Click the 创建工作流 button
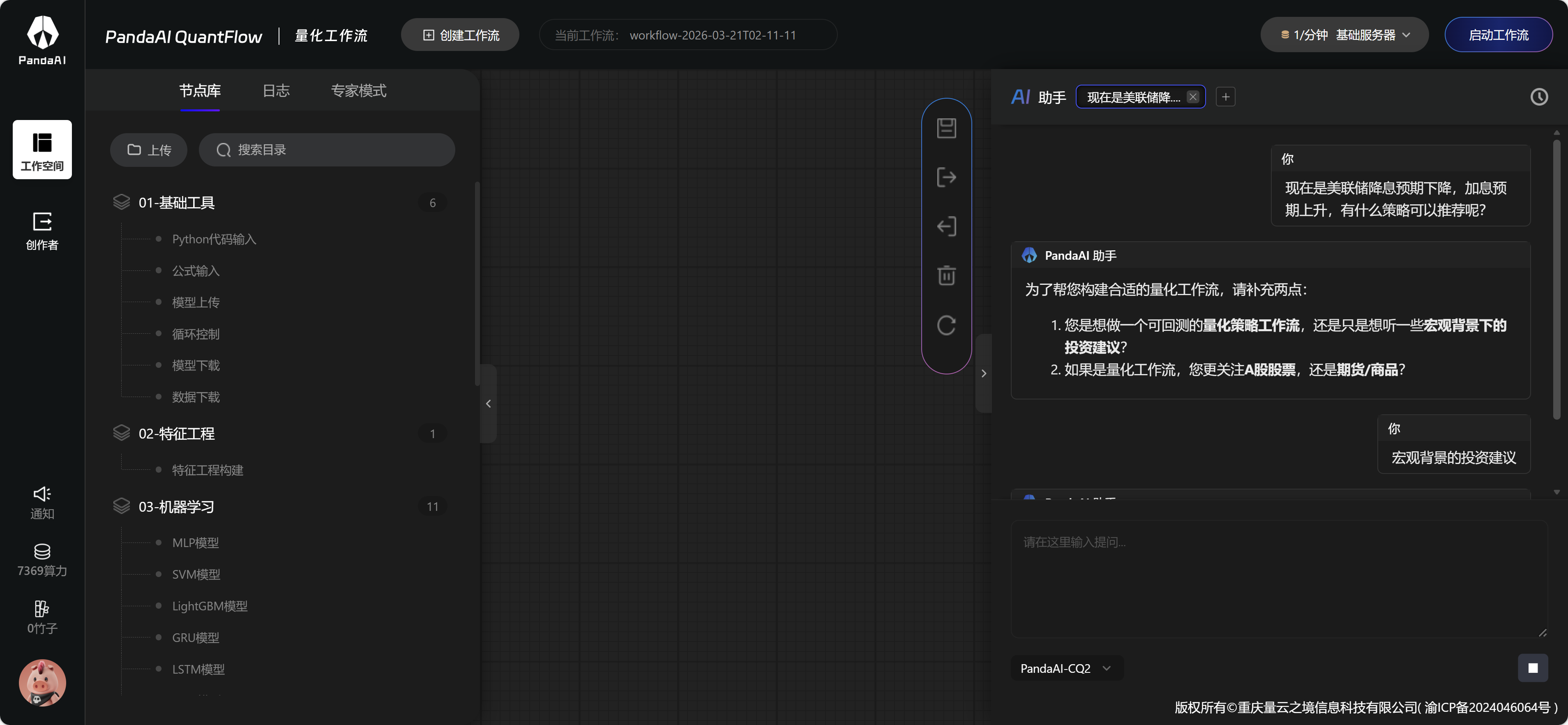Viewport: 1568px width, 725px height. [x=460, y=35]
